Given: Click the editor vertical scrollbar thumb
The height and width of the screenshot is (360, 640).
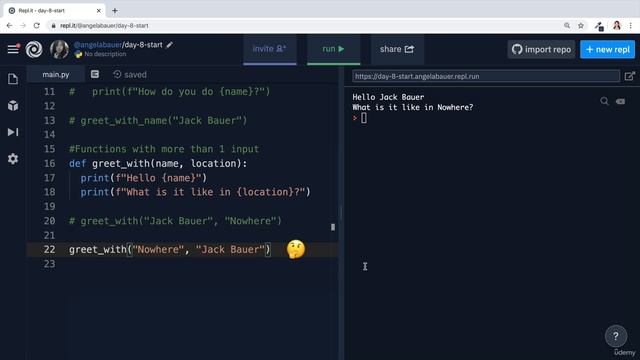Looking at the screenshot, I should click(333, 227).
